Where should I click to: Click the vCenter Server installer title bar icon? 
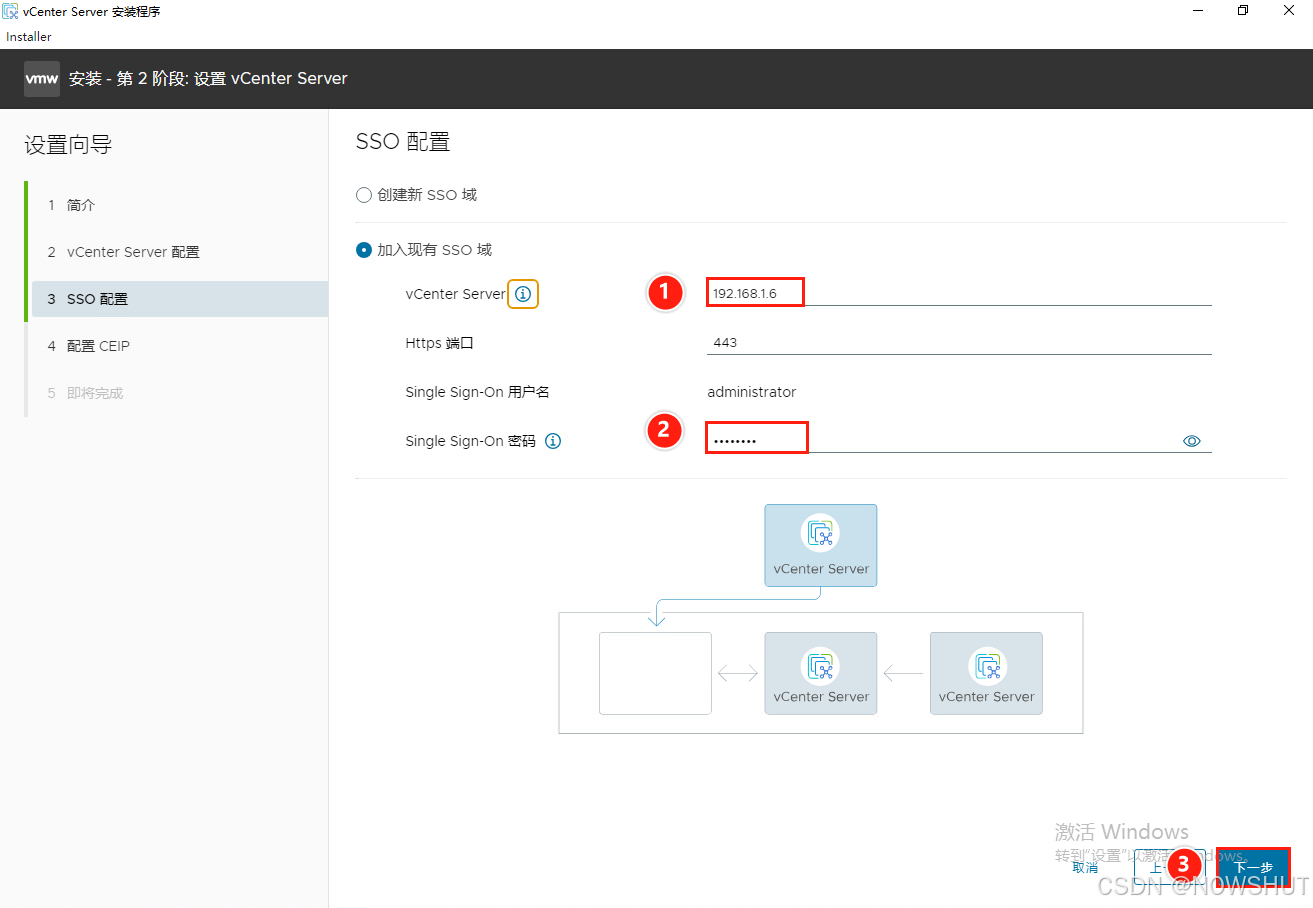point(10,11)
